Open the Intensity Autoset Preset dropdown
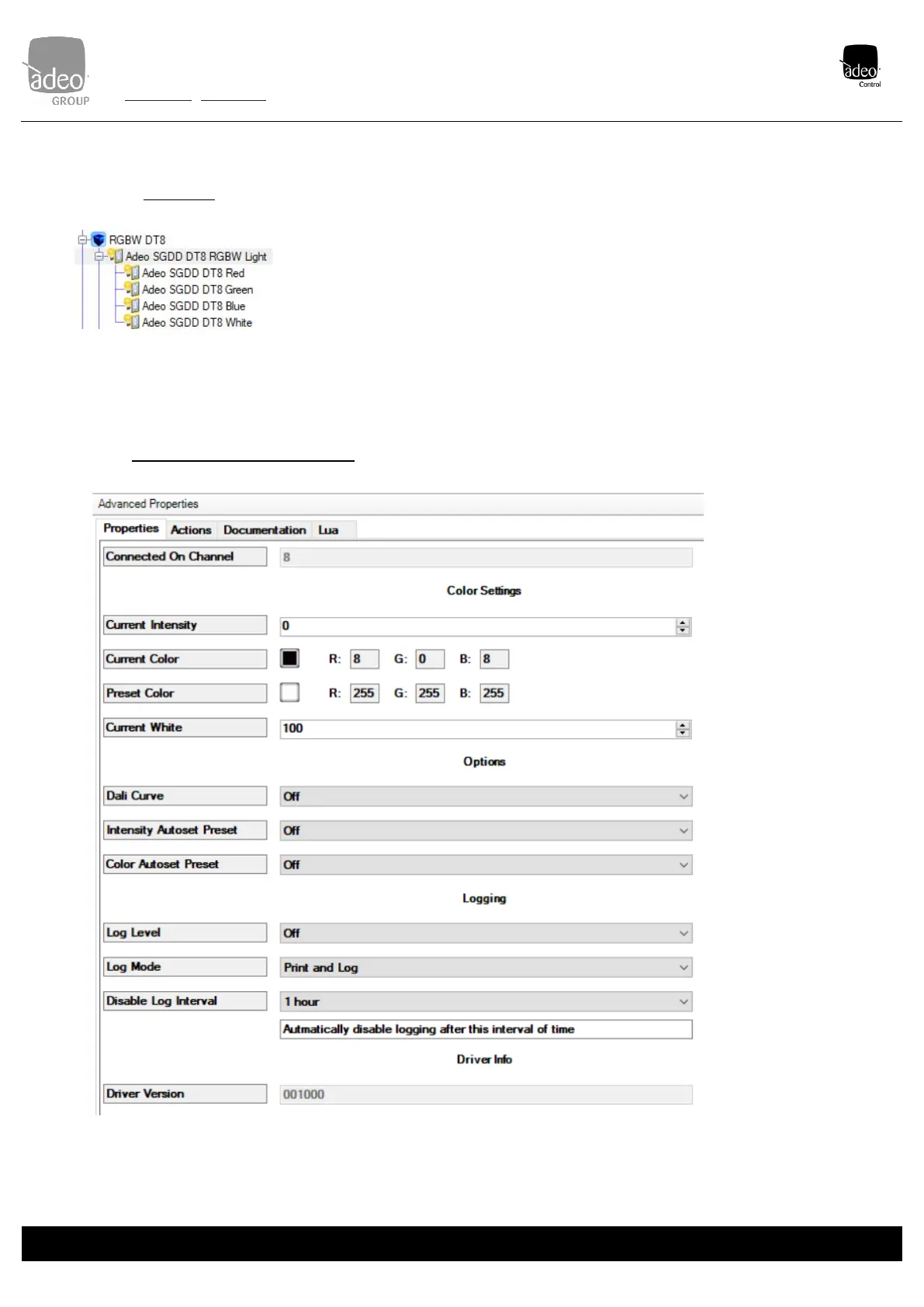 486,830
